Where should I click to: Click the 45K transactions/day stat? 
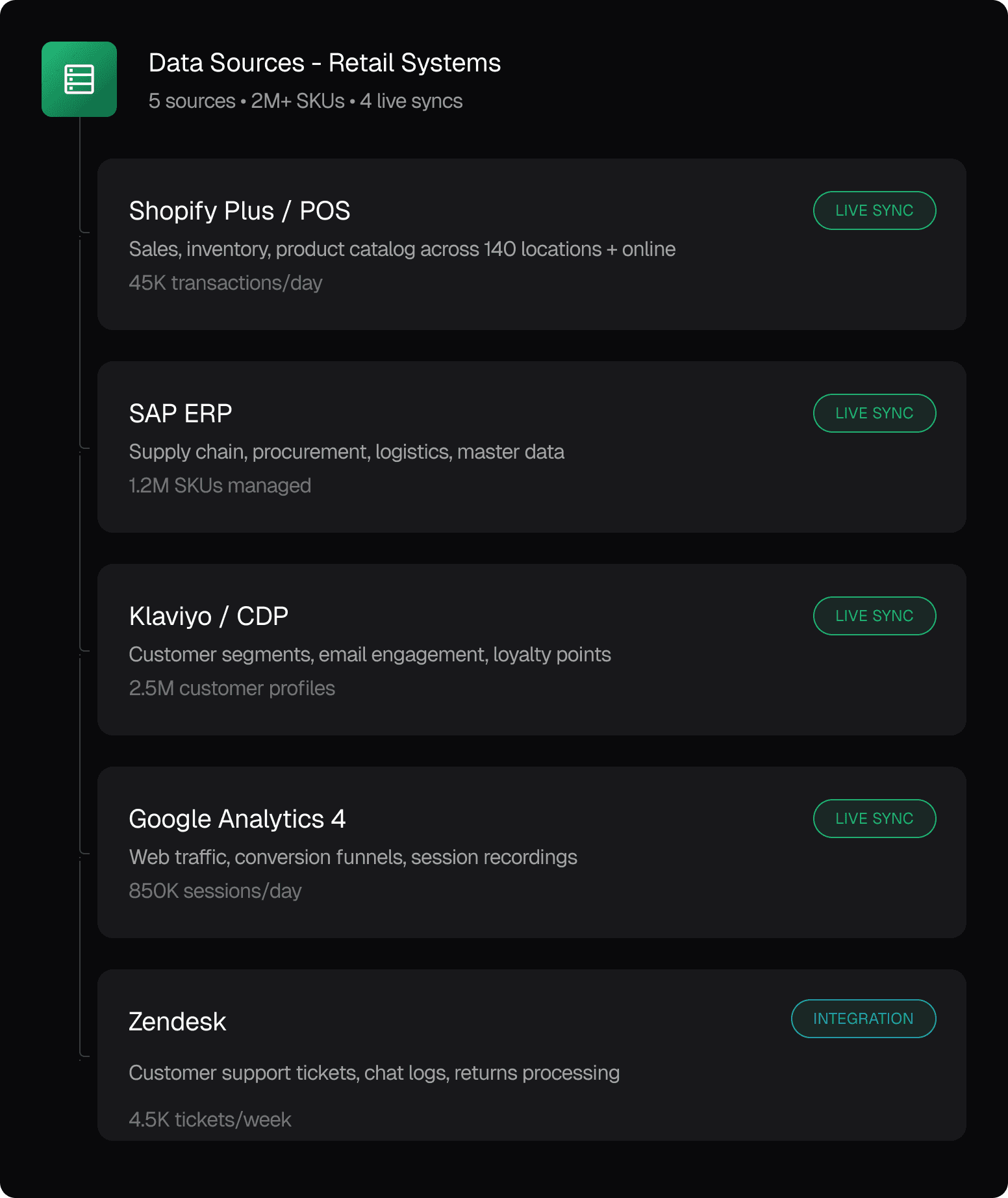coord(225,283)
